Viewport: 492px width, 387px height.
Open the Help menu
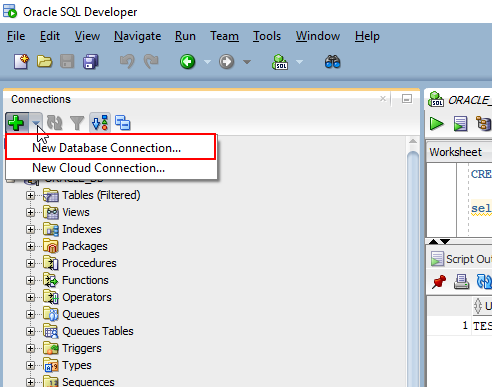point(367,36)
